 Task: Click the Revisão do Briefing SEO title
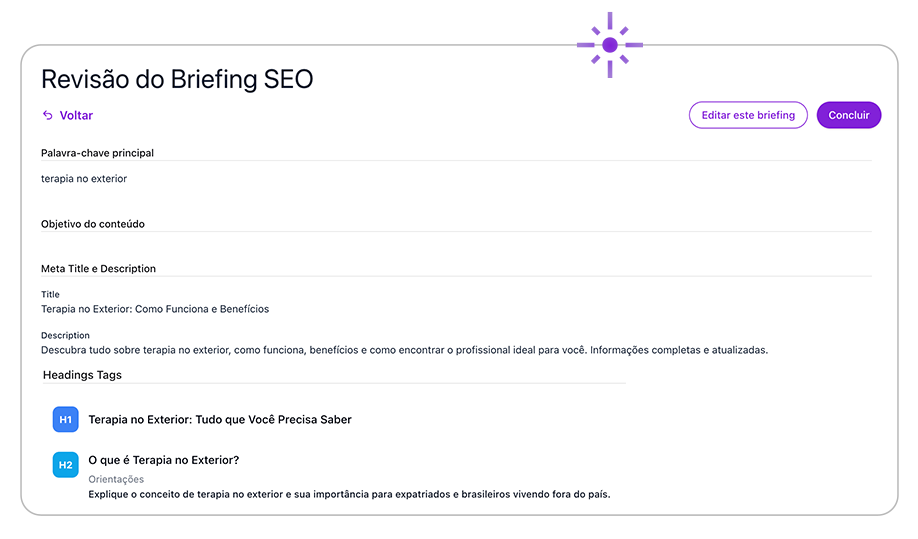177,79
